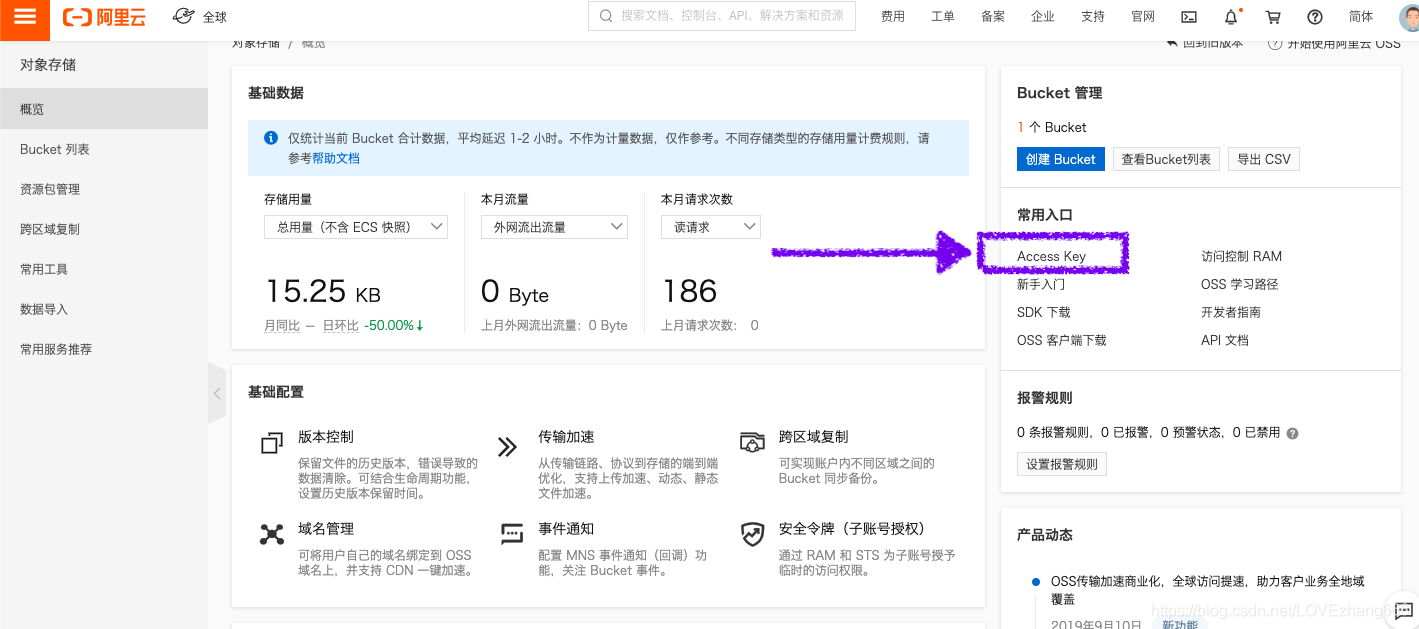
Task: Open the 访问控制 RAM link
Action: point(1241,256)
